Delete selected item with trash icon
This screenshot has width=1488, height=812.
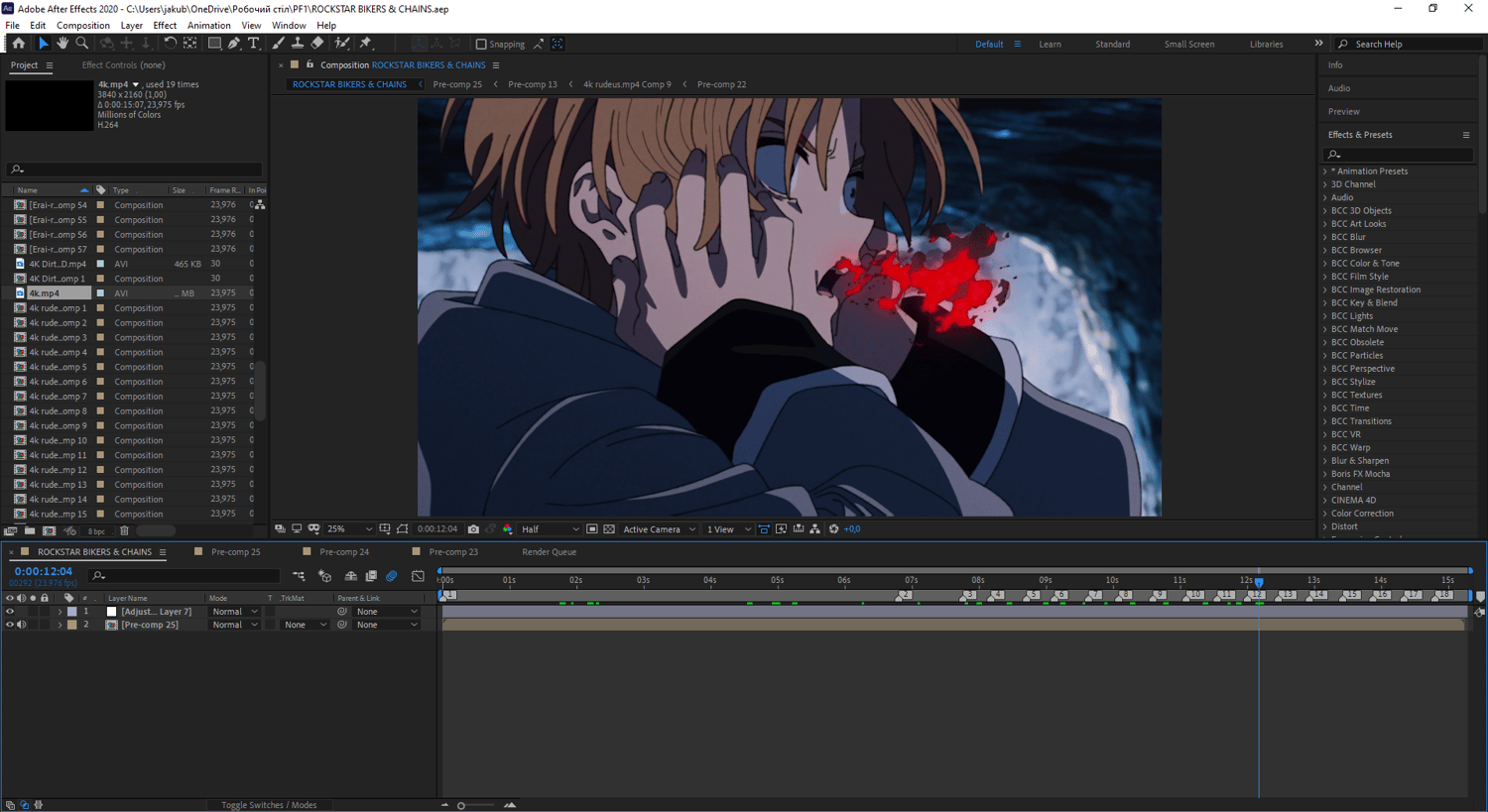click(124, 531)
